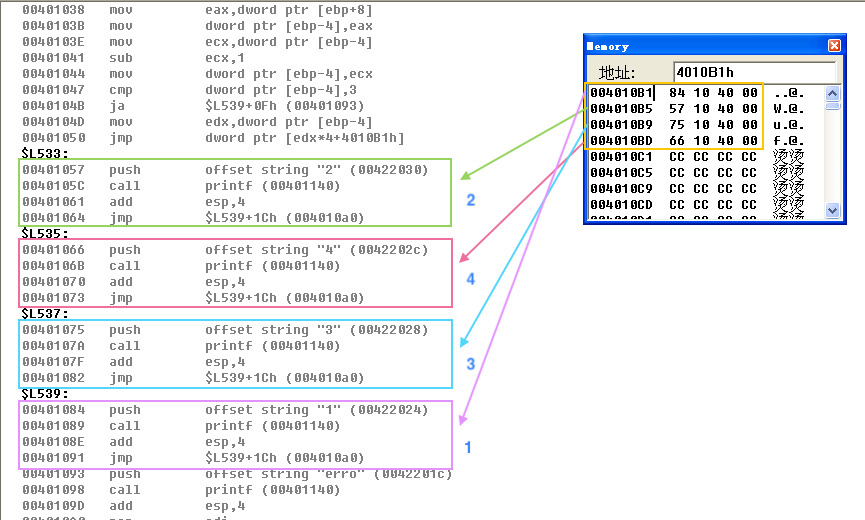The height and width of the screenshot is (520, 865).
Task: Click bytes 75 10 40 00 in memory
Action: [x=713, y=125]
